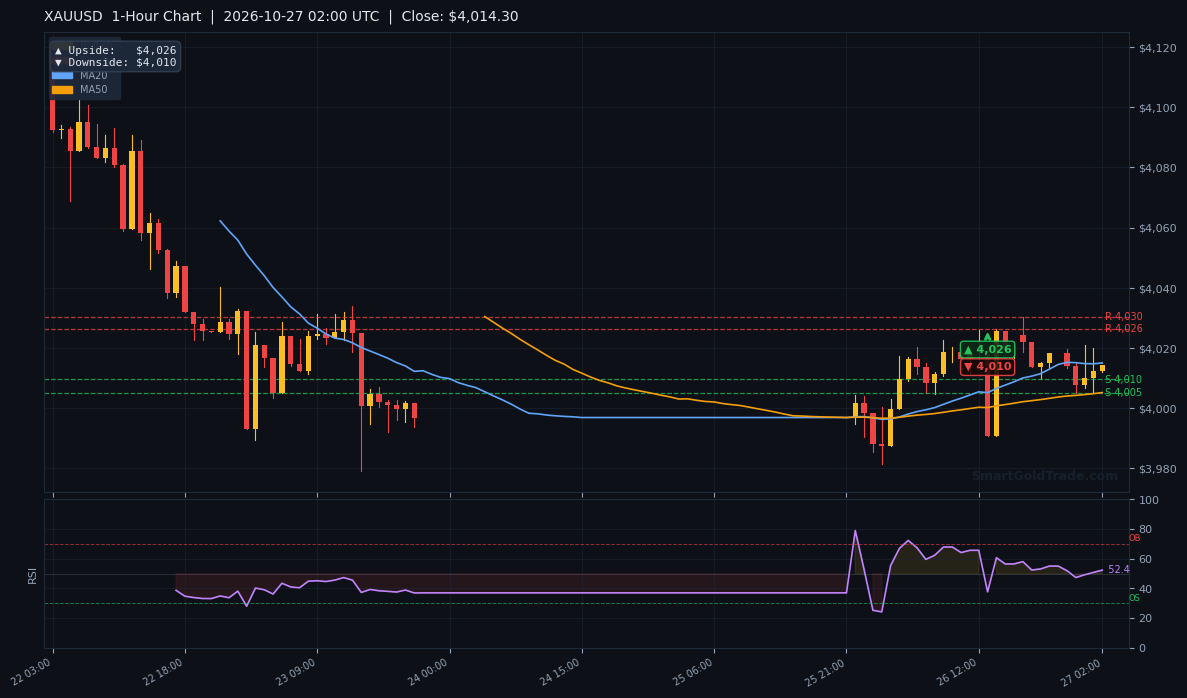Click the MA50 legend label
Viewport: 1187px width, 698px height.
pyautogui.click(x=94, y=89)
